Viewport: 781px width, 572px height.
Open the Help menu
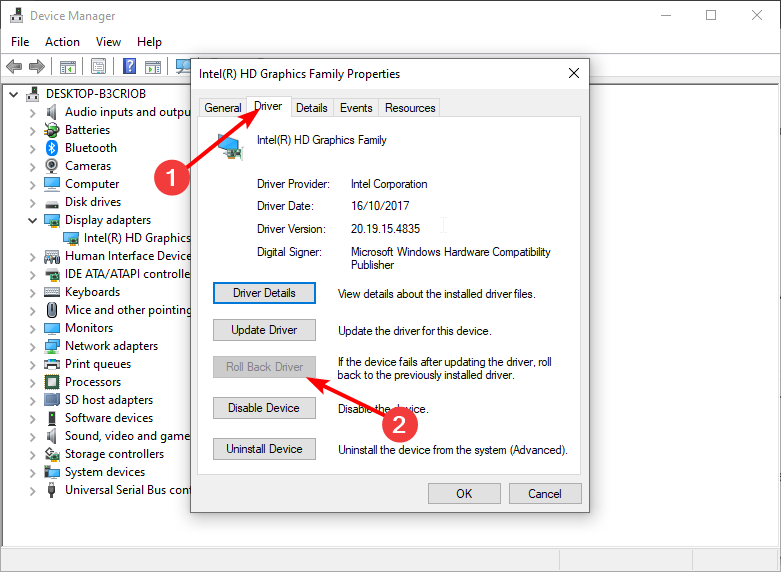(x=149, y=42)
